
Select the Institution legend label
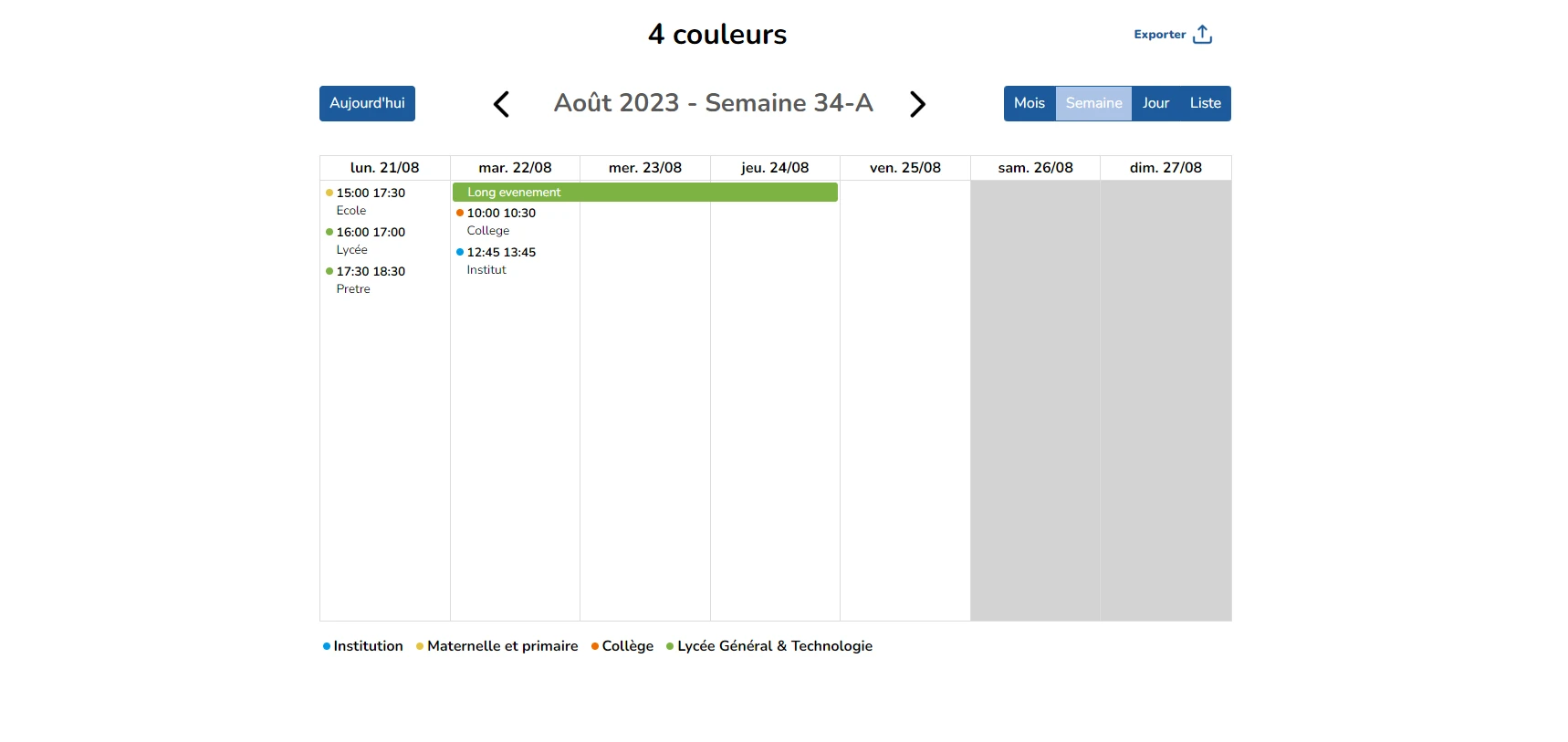368,646
